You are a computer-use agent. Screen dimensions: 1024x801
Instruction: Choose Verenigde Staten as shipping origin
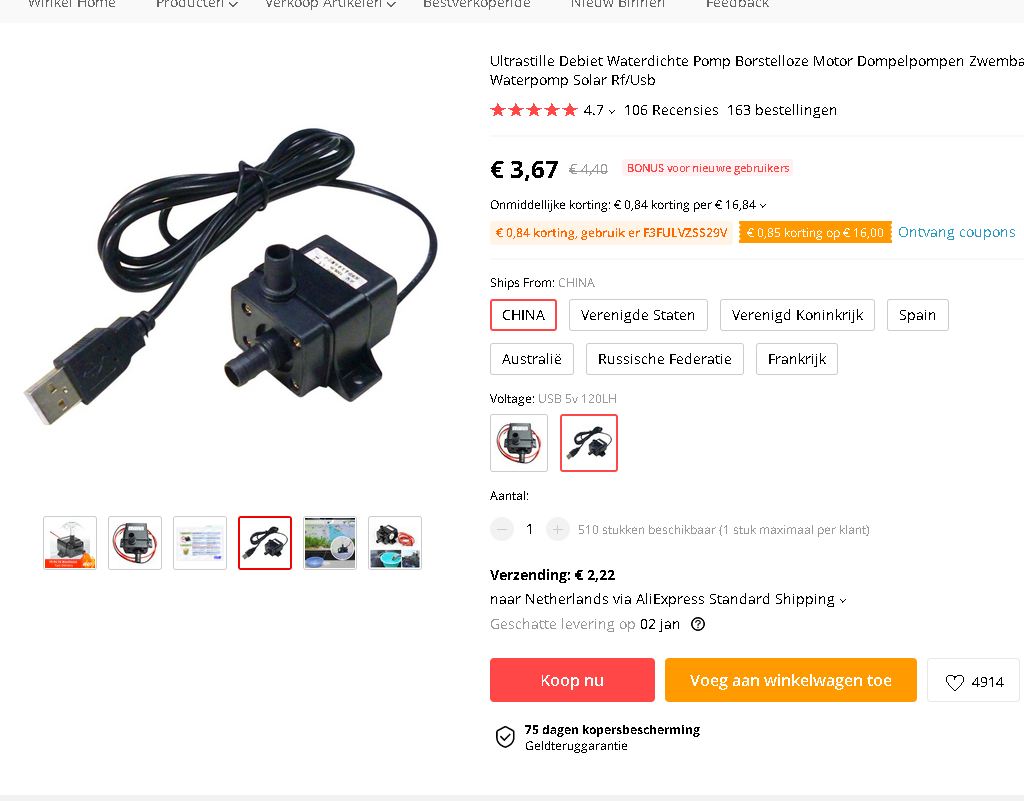638,315
